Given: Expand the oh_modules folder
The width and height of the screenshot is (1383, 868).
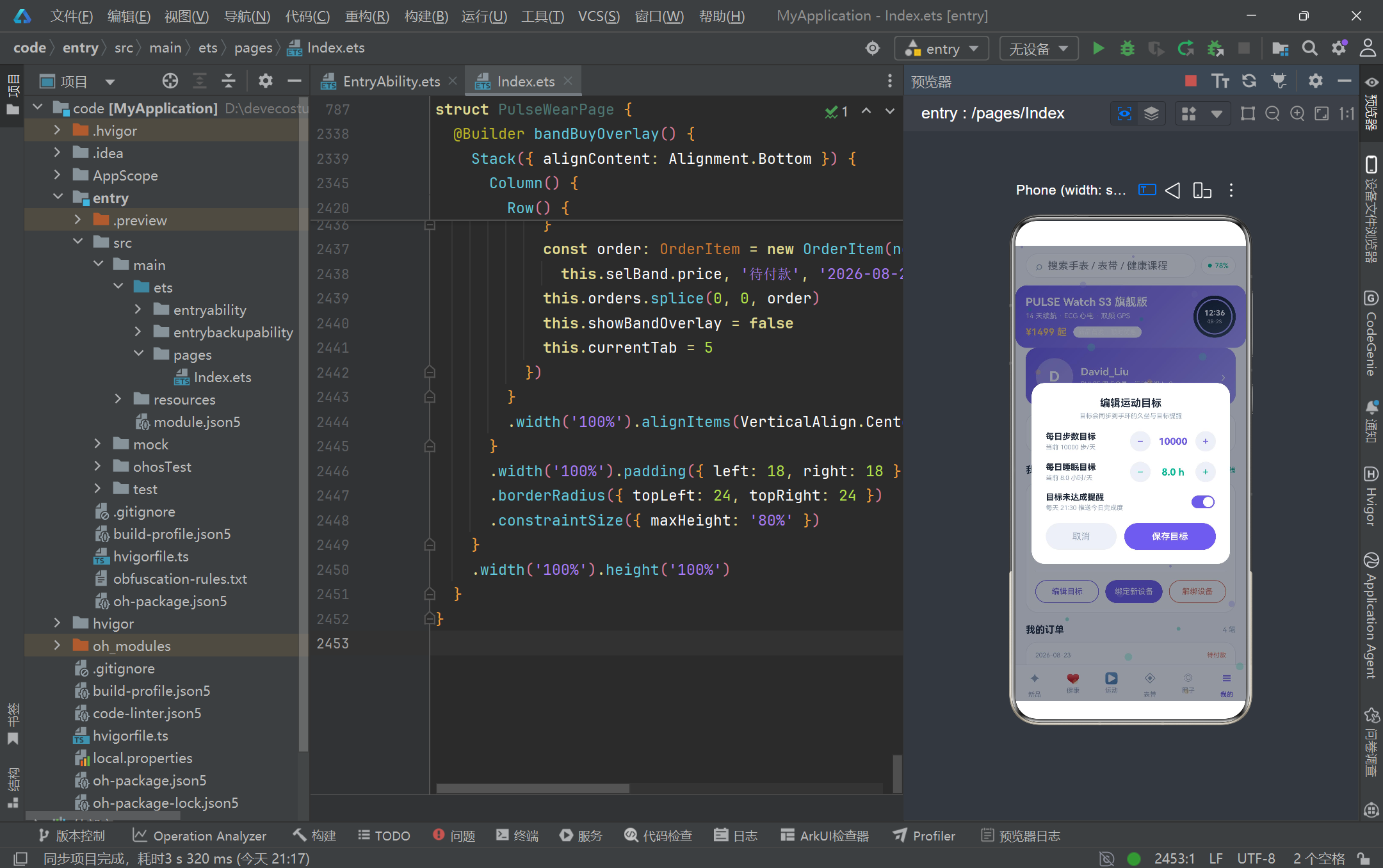Looking at the screenshot, I should (57, 645).
